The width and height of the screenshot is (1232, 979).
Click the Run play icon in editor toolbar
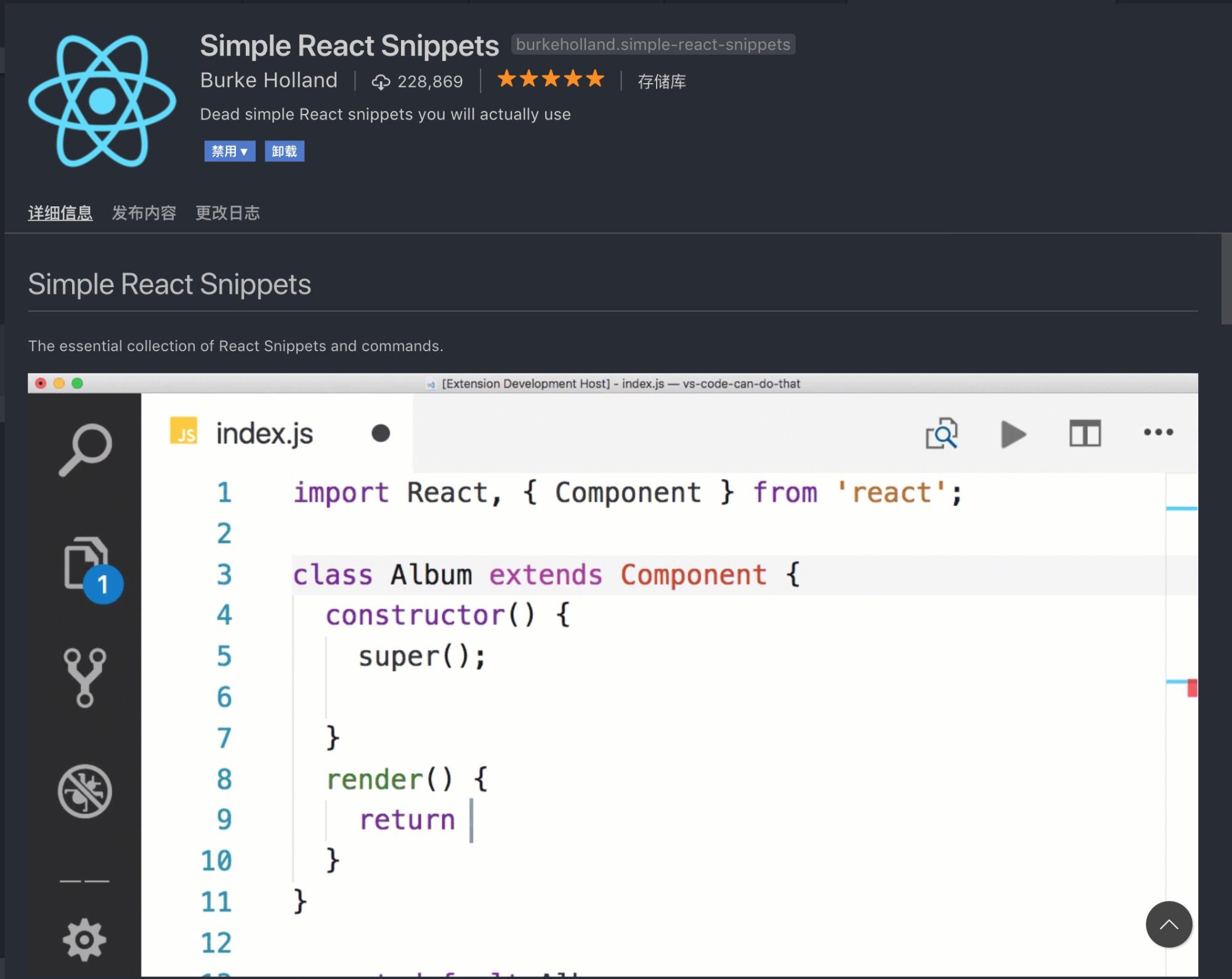click(x=1013, y=434)
